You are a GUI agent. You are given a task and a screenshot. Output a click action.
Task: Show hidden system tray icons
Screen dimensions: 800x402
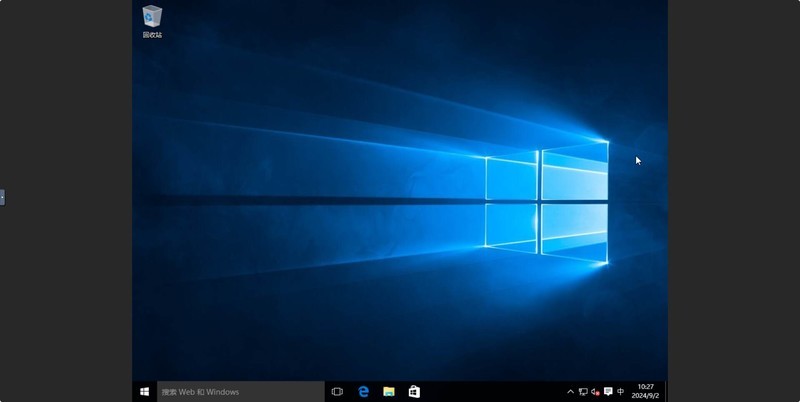570,392
